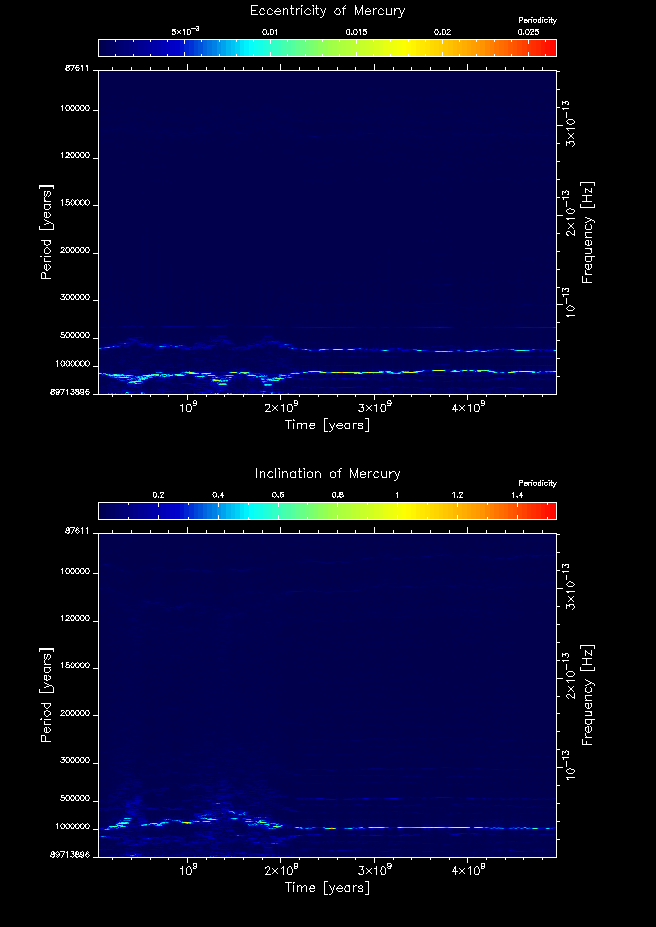Click the 120000 period tick on the inclination plot
This screenshot has width=656, height=927.
tap(77, 619)
